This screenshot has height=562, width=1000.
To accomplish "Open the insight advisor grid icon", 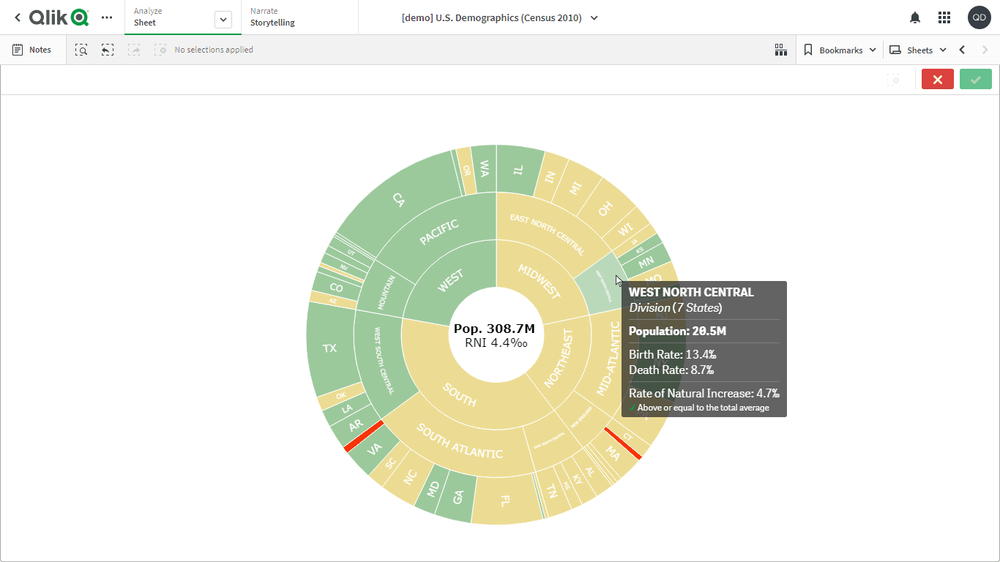I will (x=781, y=50).
